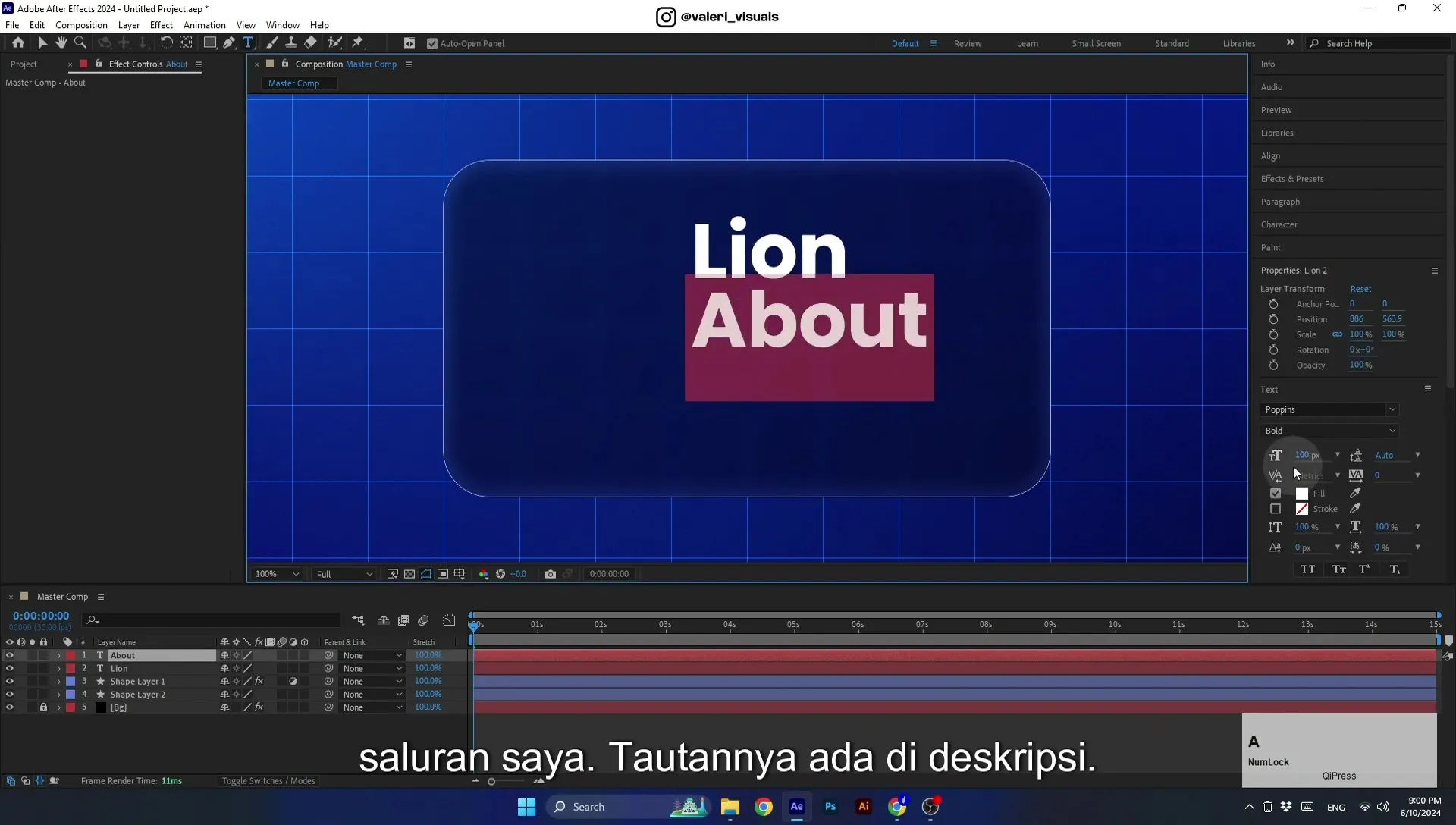Select the Pen tool
This screenshot has width=1456, height=825.
[229, 43]
